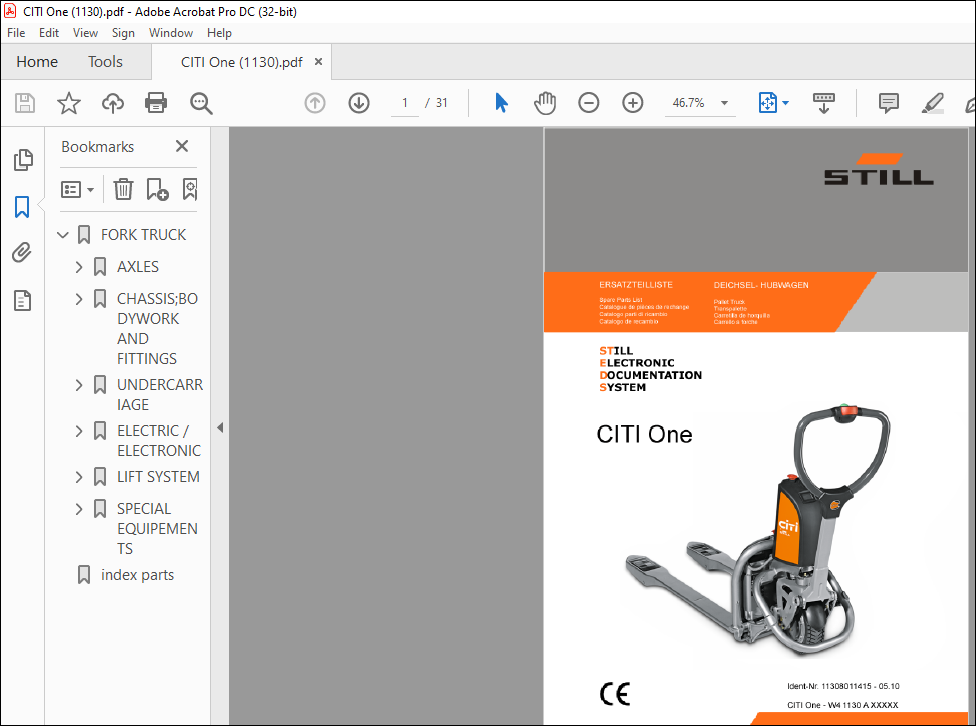Click the scrolling mode keyboard icon
The height and width of the screenshot is (726, 976).
coord(824,103)
